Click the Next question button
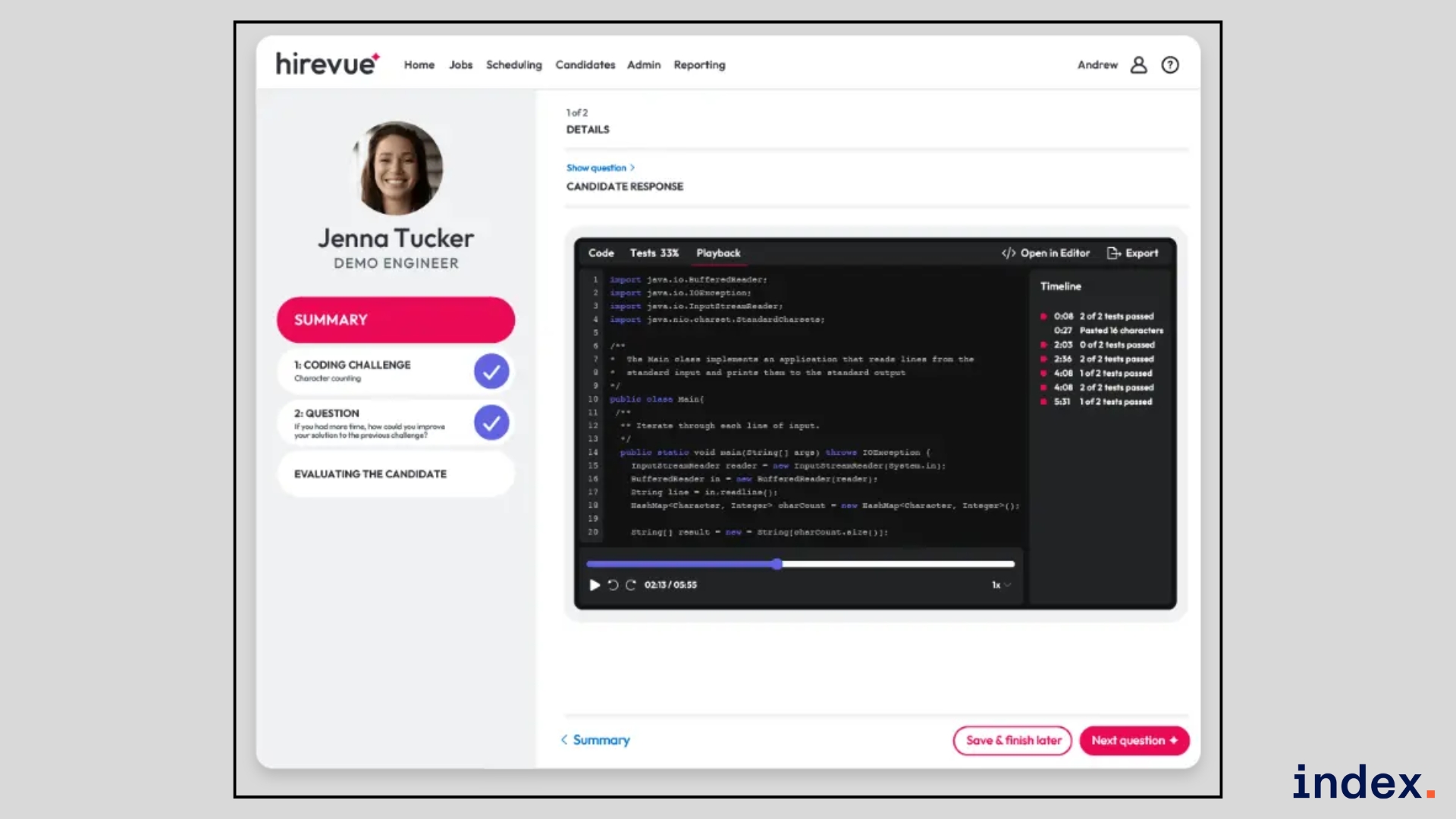1456x819 pixels. click(1134, 740)
